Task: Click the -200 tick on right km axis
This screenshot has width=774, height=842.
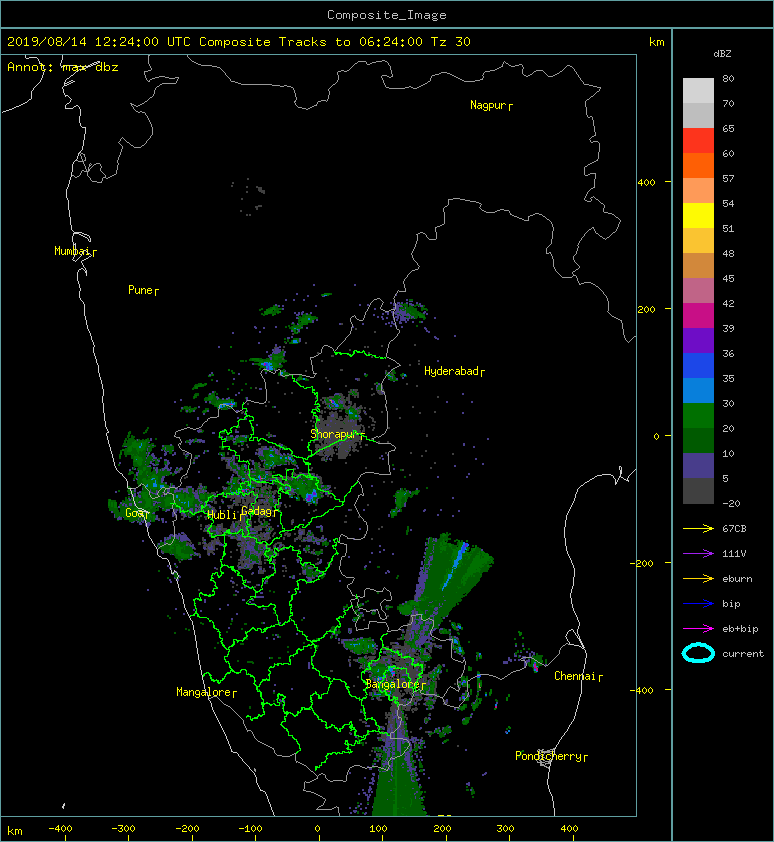Action: (x=642, y=563)
